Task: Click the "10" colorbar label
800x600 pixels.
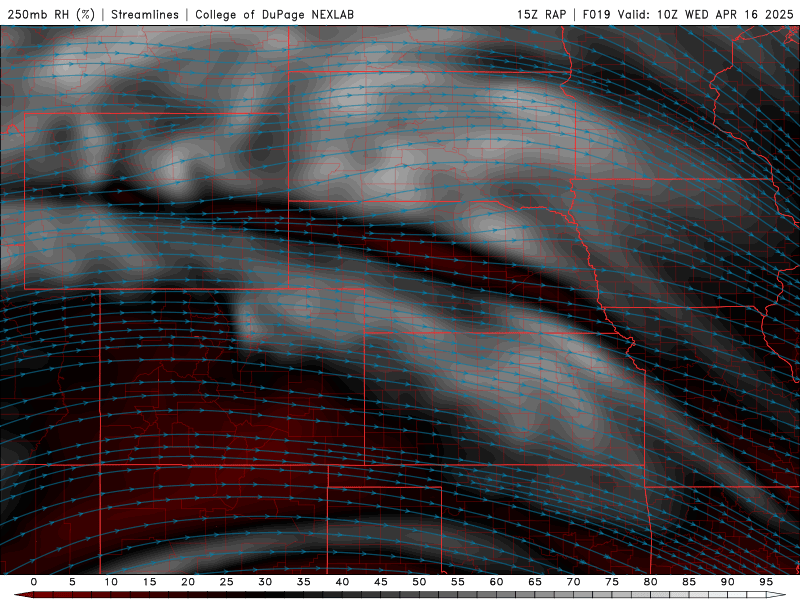Action: click(x=111, y=582)
